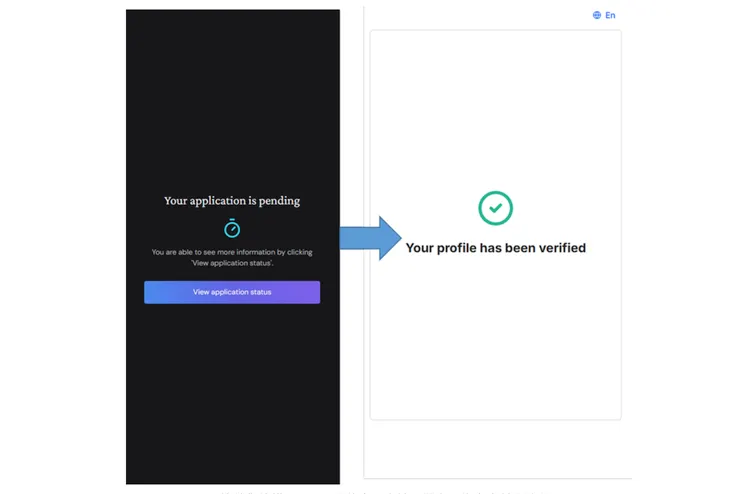Screen dimensions: 740x494
Task: Click the word 'Your' in the pending heading
Action: [x=176, y=200]
